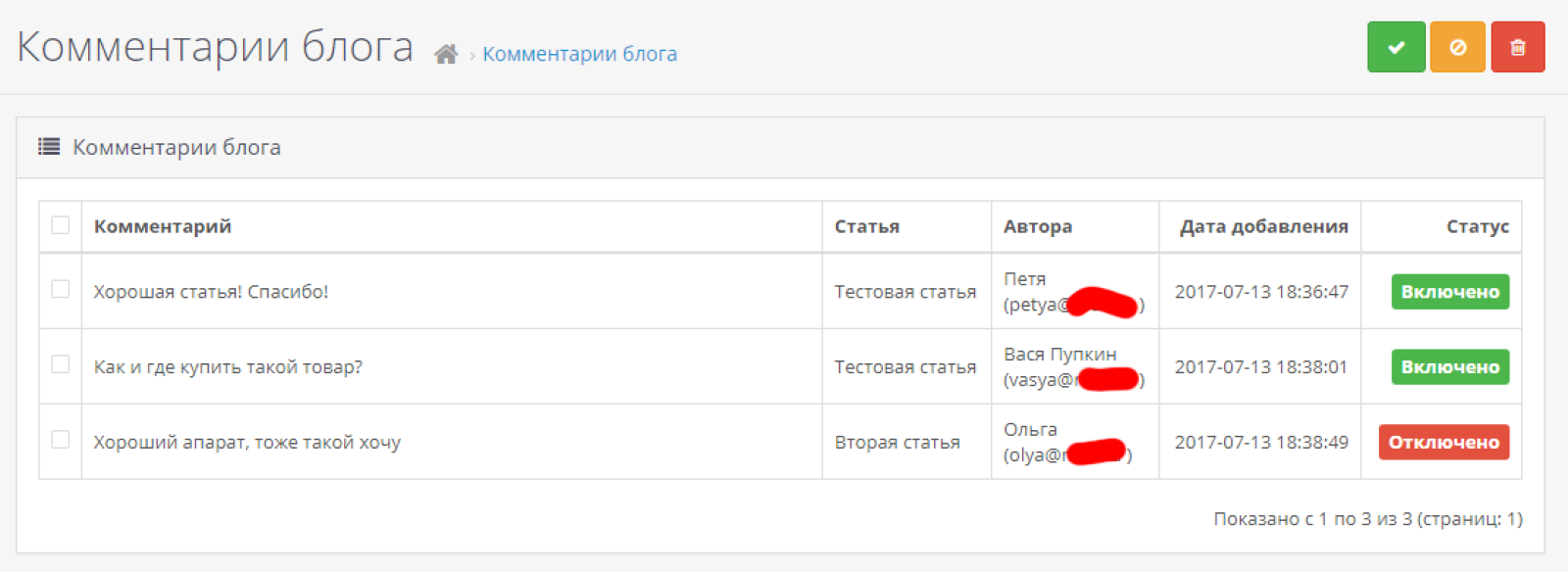
Task: Click the list icon beside panel title
Action: point(49,147)
